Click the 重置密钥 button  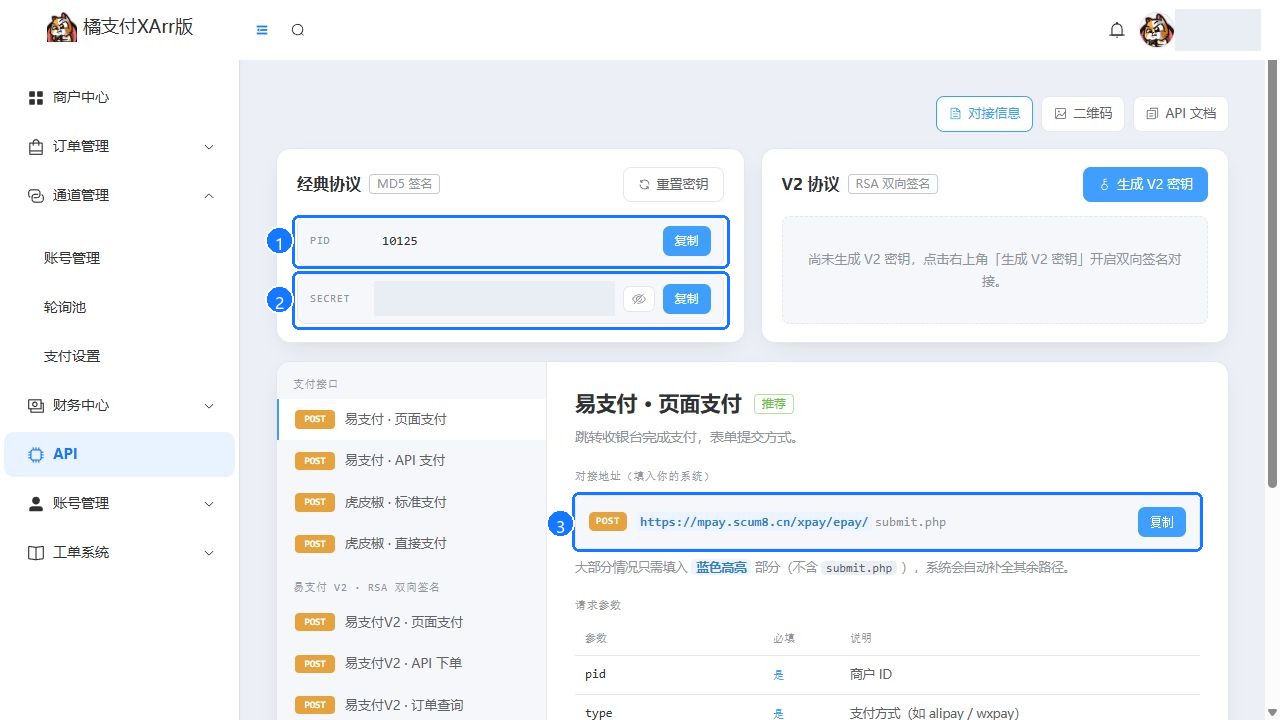pos(673,184)
